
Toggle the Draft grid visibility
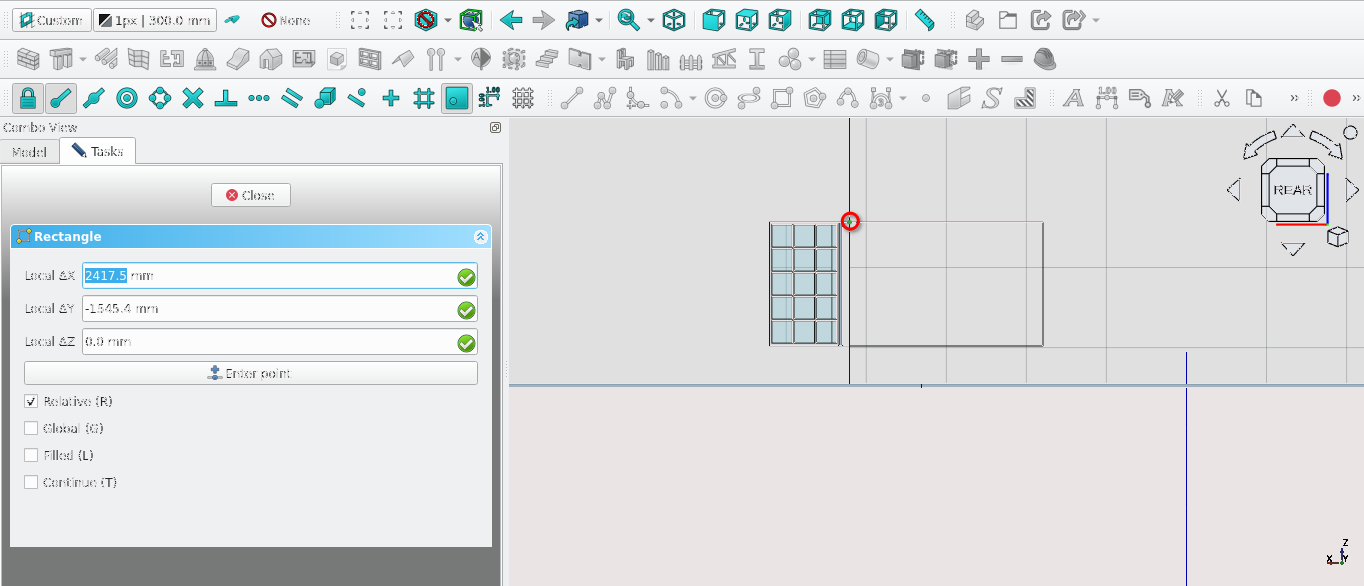[x=522, y=98]
